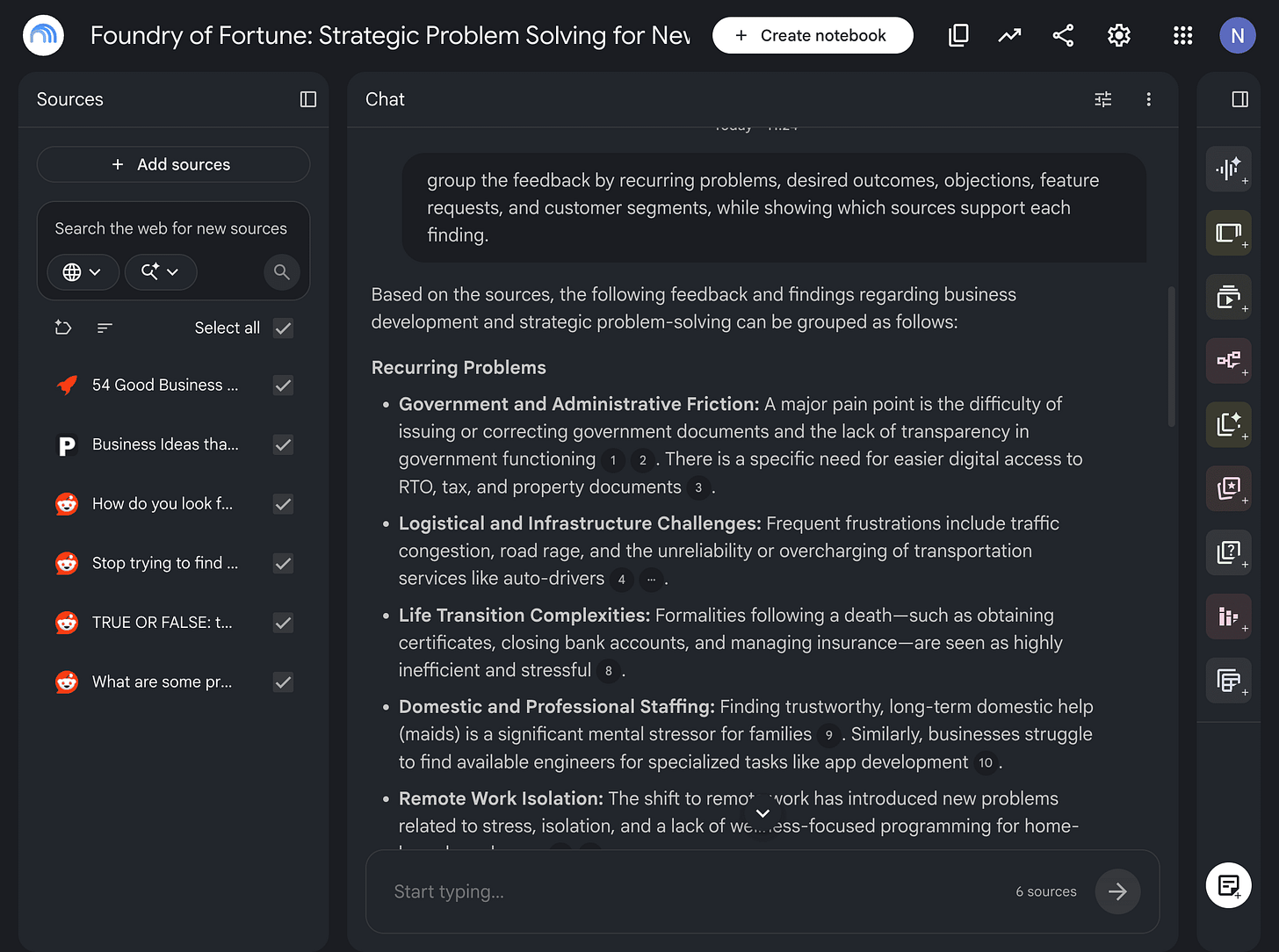The height and width of the screenshot is (952, 1279).
Task: Open citation 10 in the answer
Action: 986,763
